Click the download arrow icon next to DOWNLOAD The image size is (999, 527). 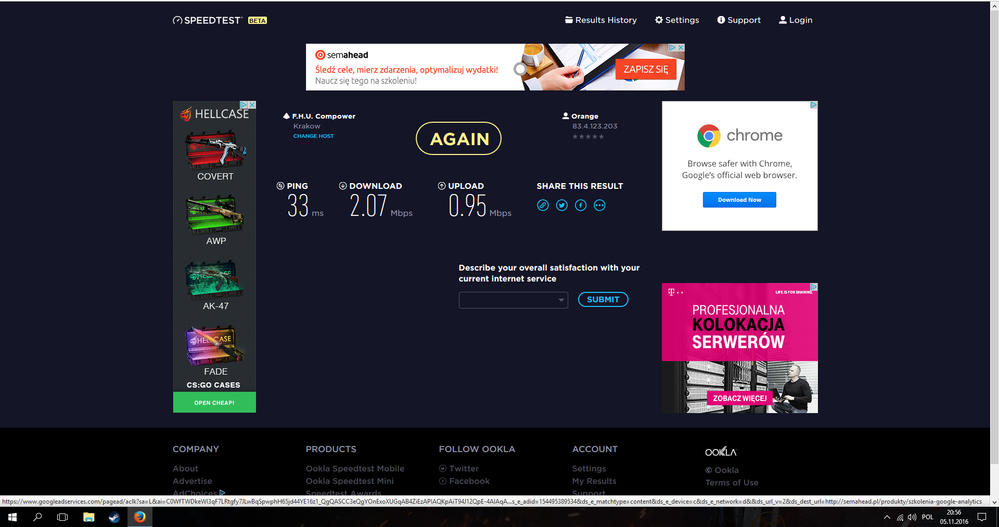pyautogui.click(x=343, y=186)
